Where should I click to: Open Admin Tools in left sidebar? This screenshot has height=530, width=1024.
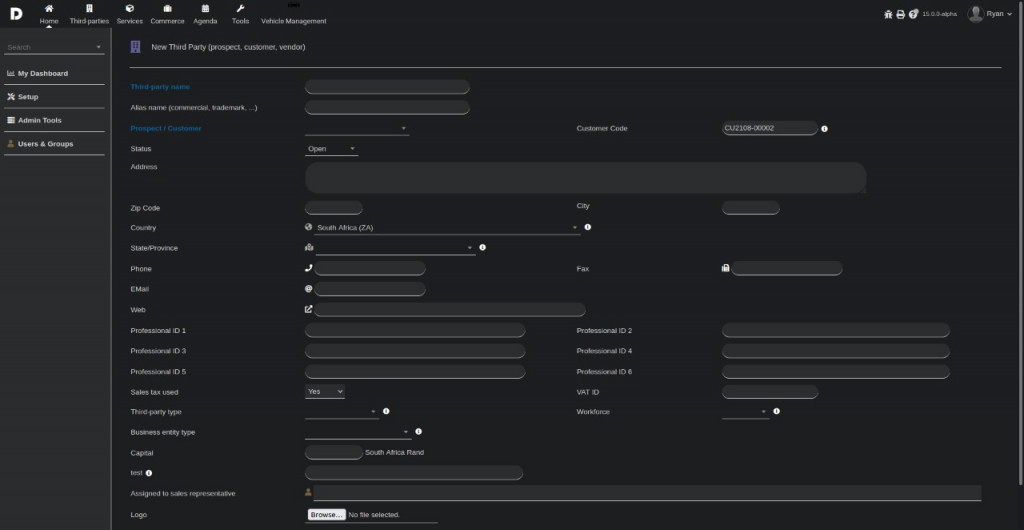(39, 120)
